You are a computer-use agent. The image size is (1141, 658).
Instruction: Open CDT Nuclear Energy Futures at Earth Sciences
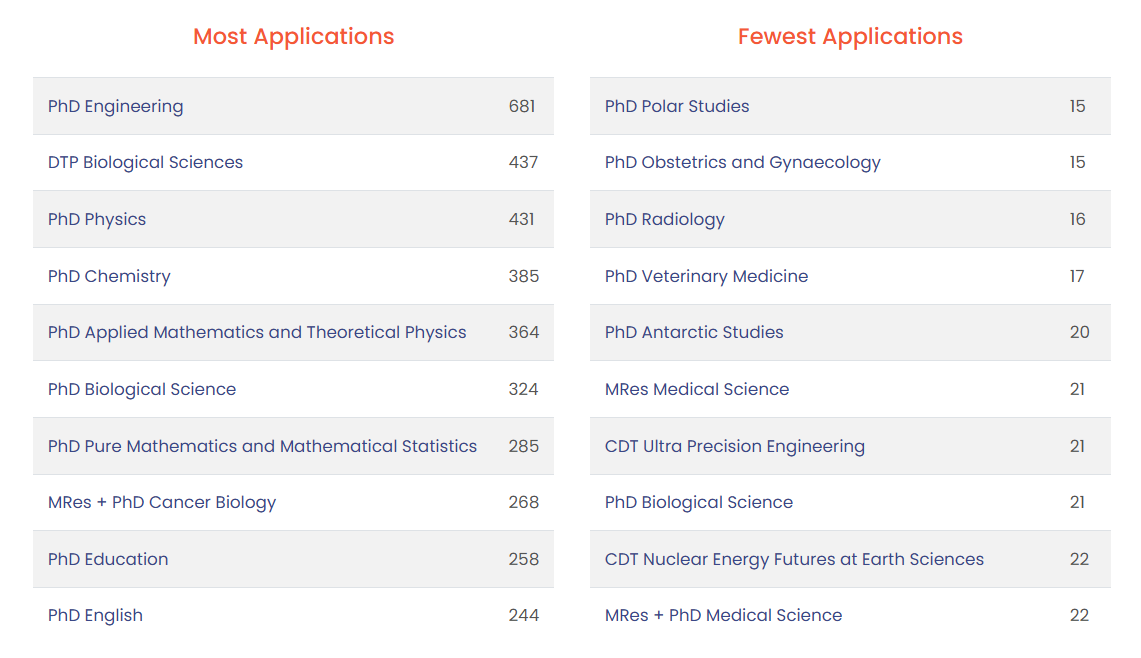[x=850, y=559]
